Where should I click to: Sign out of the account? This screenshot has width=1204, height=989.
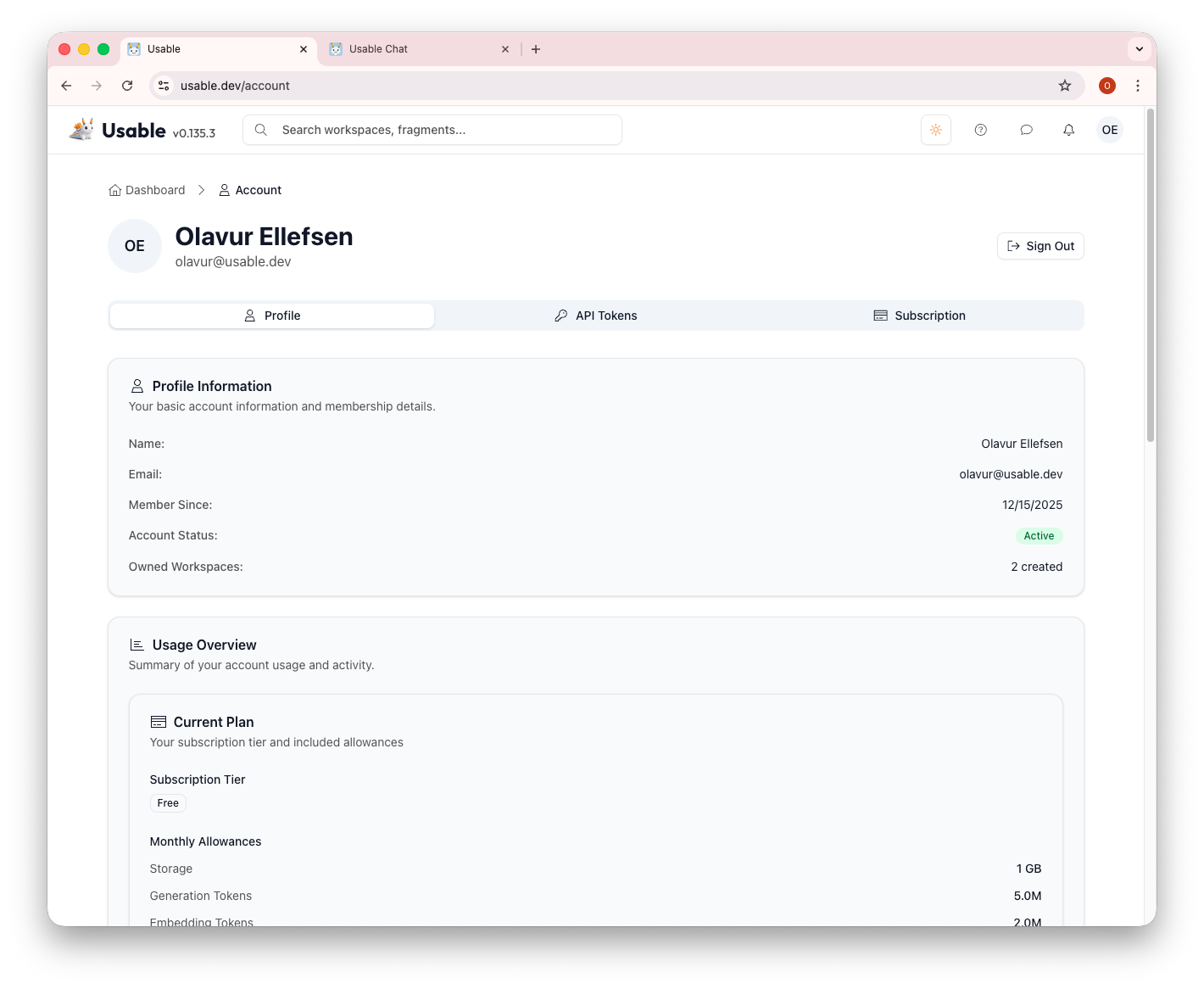1040,246
